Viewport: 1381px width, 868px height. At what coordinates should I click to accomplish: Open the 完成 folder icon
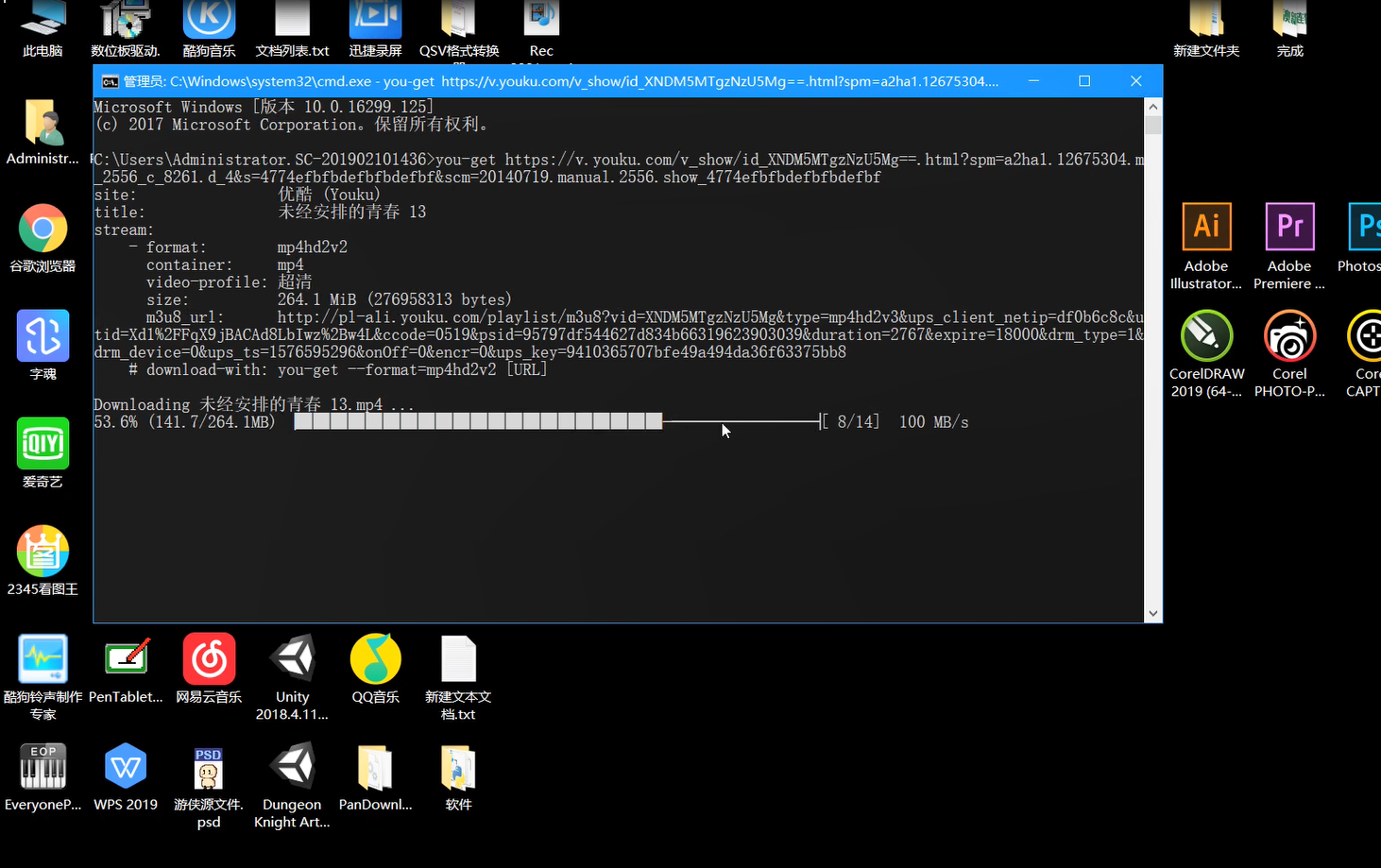(x=1289, y=26)
